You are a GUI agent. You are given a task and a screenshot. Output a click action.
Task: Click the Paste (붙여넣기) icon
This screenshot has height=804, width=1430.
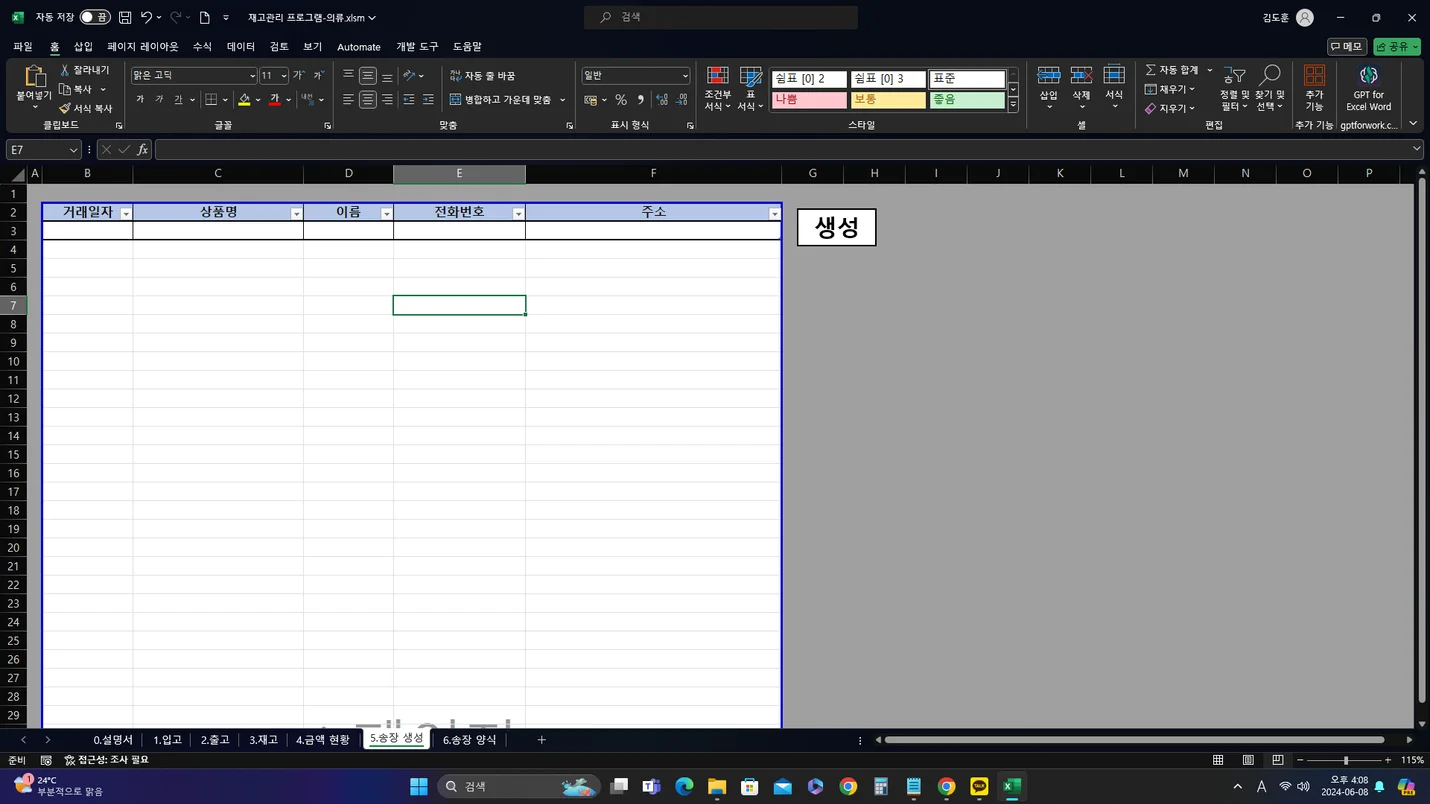pos(34,77)
